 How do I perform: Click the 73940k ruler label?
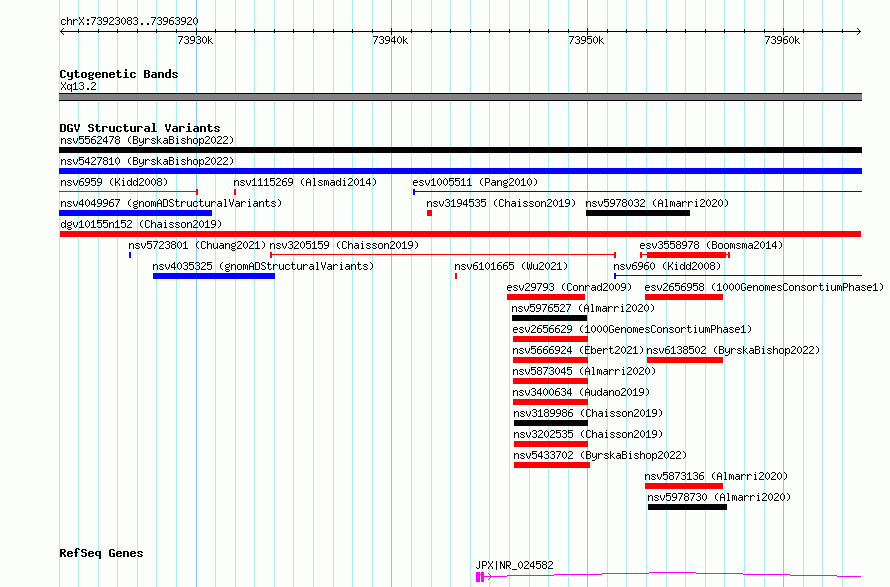click(390, 40)
